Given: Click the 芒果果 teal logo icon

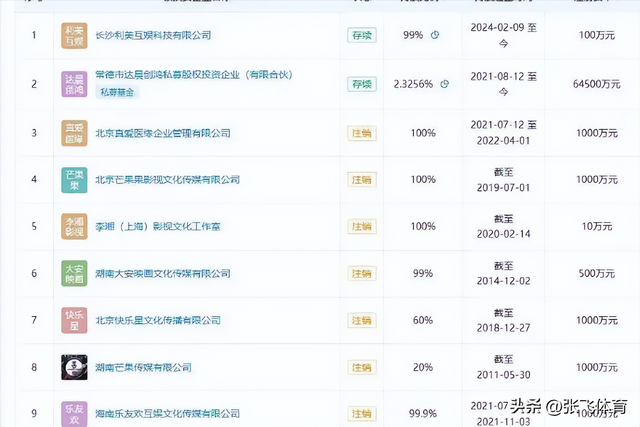Looking at the screenshot, I should click(x=74, y=180).
